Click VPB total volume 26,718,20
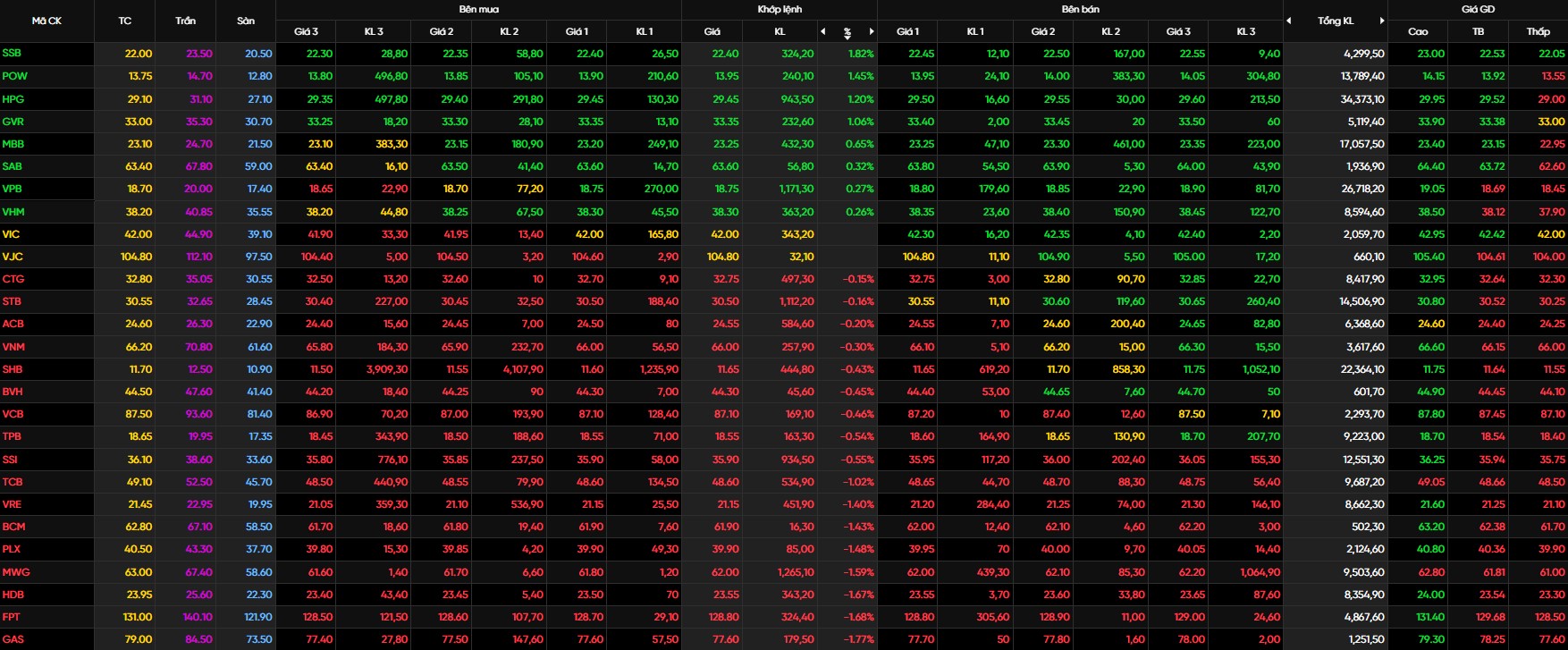Viewport: 1568px width, 650px height. [x=1362, y=189]
